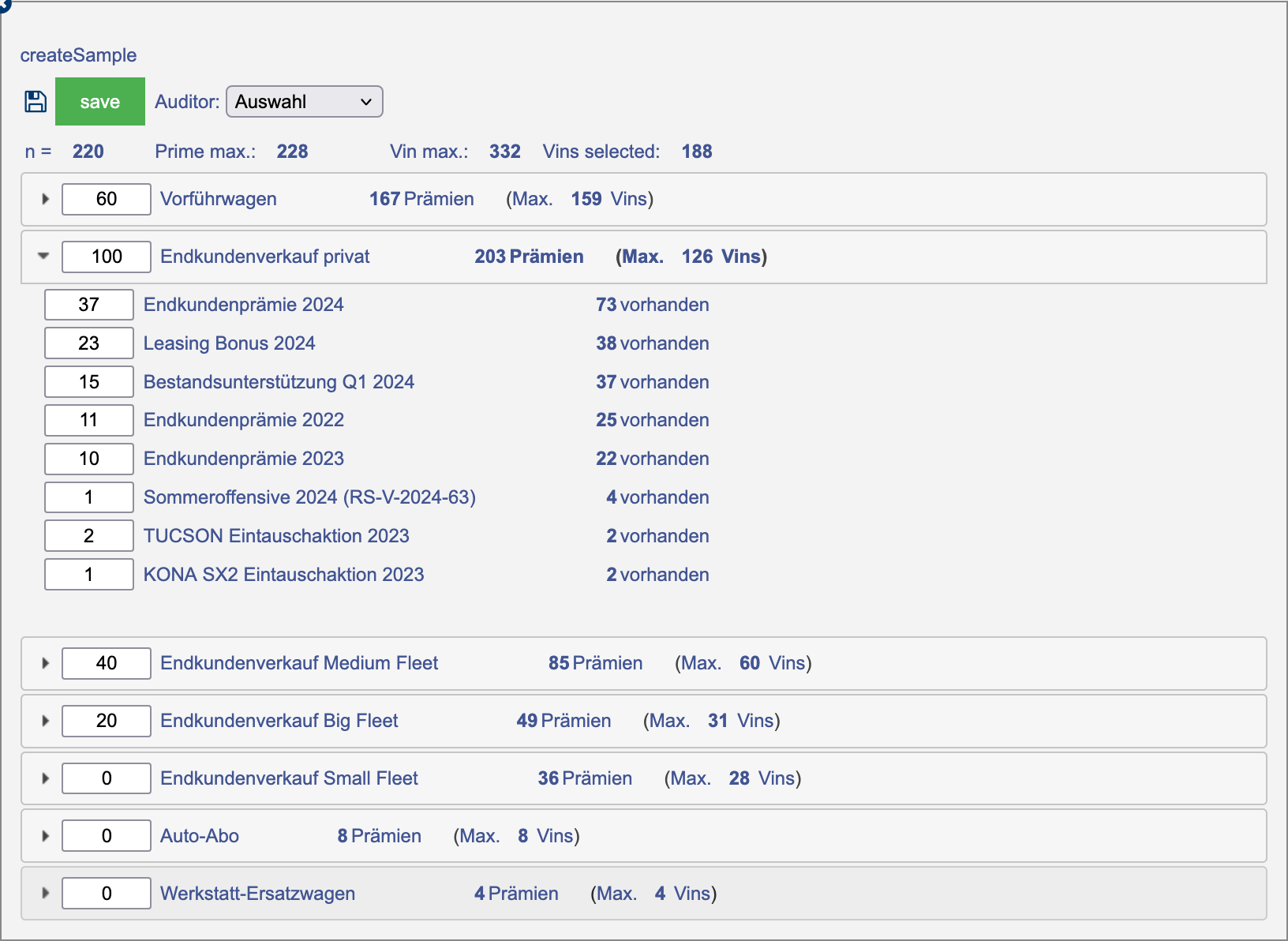Click the Endkundenprämie 2022 input field
The width and height of the screenshot is (1288, 941).
(89, 420)
